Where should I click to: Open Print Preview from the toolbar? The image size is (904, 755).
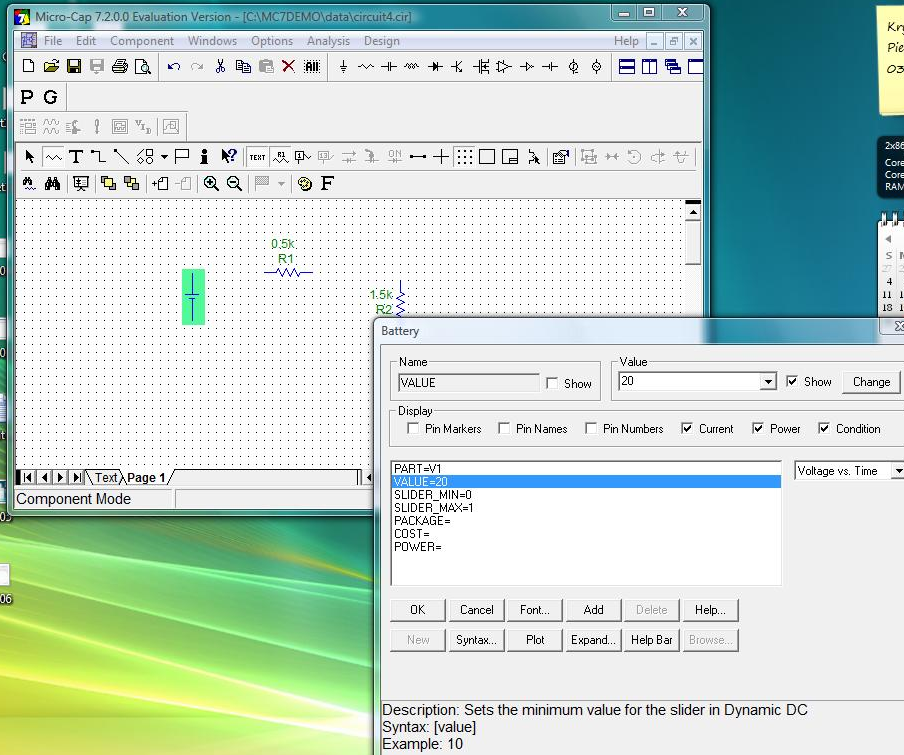pyautogui.click(x=142, y=67)
